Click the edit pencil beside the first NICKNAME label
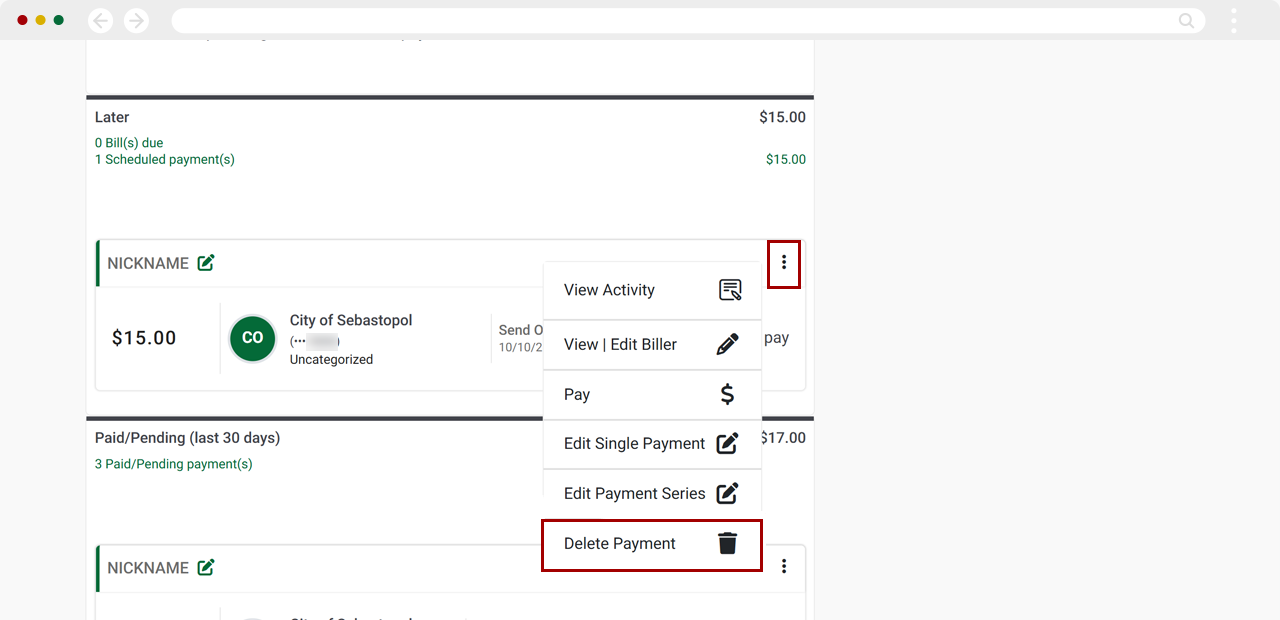Image resolution: width=1280 pixels, height=620 pixels. pos(206,262)
